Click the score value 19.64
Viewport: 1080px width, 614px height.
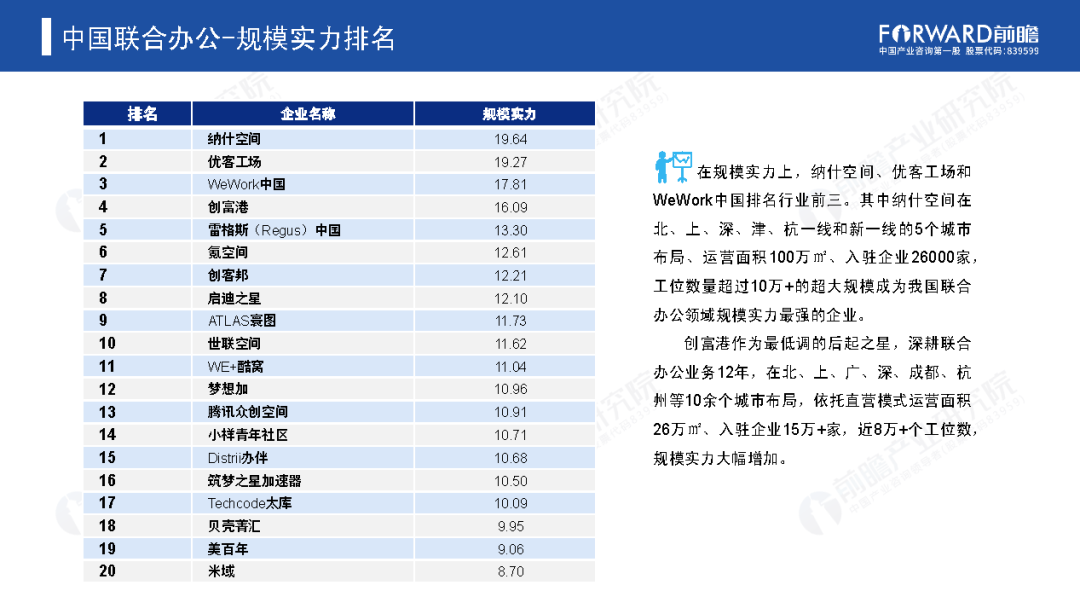point(510,139)
